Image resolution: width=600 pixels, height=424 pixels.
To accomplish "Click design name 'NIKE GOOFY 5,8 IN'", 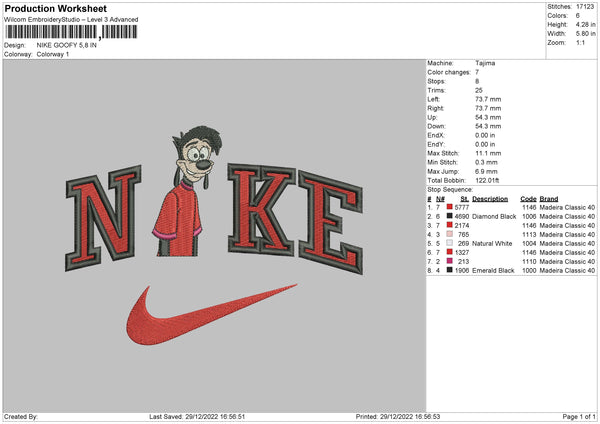I will click(67, 45).
